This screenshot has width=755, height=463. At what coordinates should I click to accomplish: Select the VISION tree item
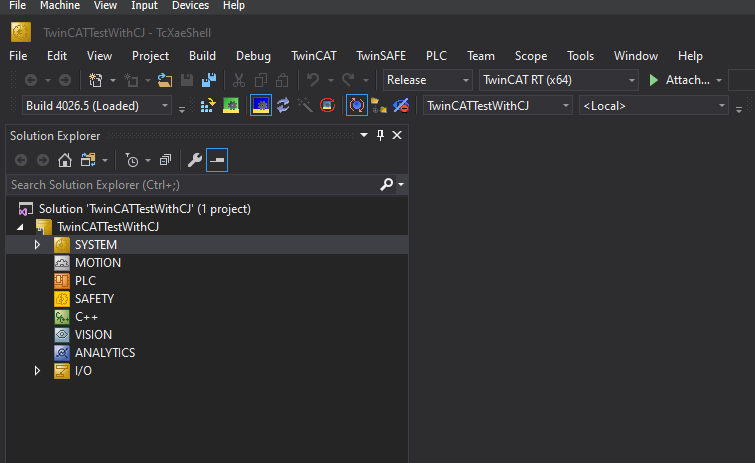(93, 335)
